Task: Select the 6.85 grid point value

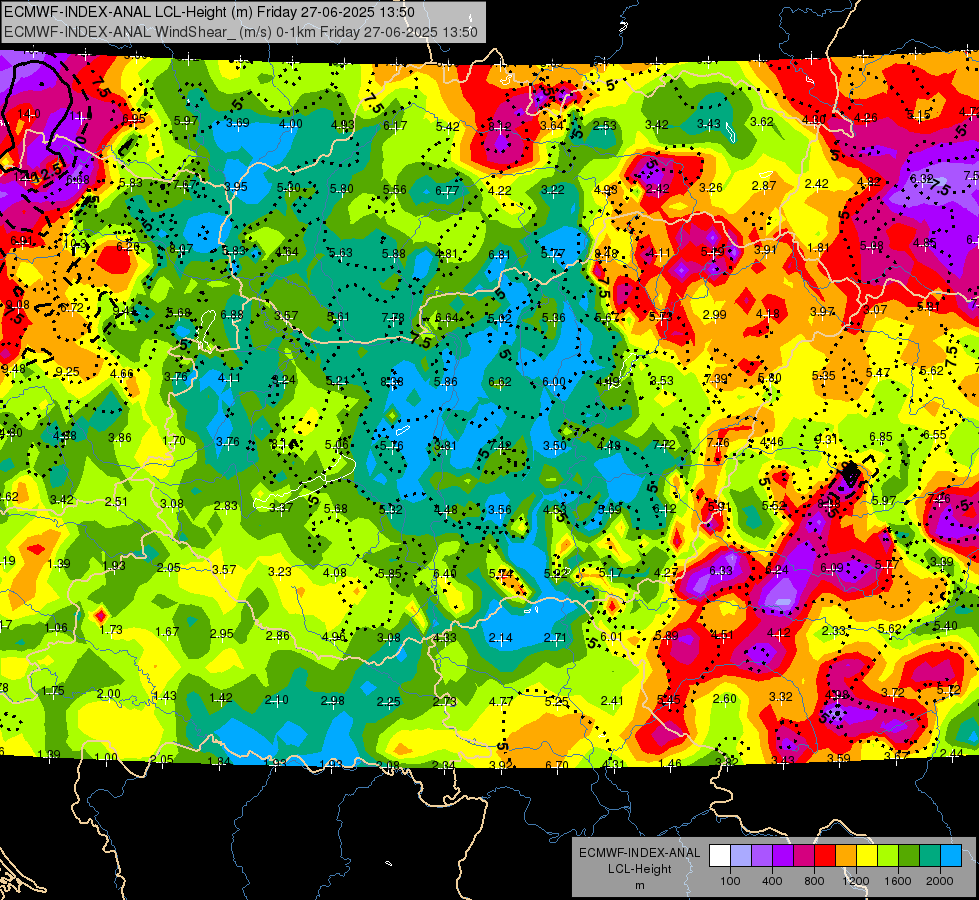Action: pos(881,437)
